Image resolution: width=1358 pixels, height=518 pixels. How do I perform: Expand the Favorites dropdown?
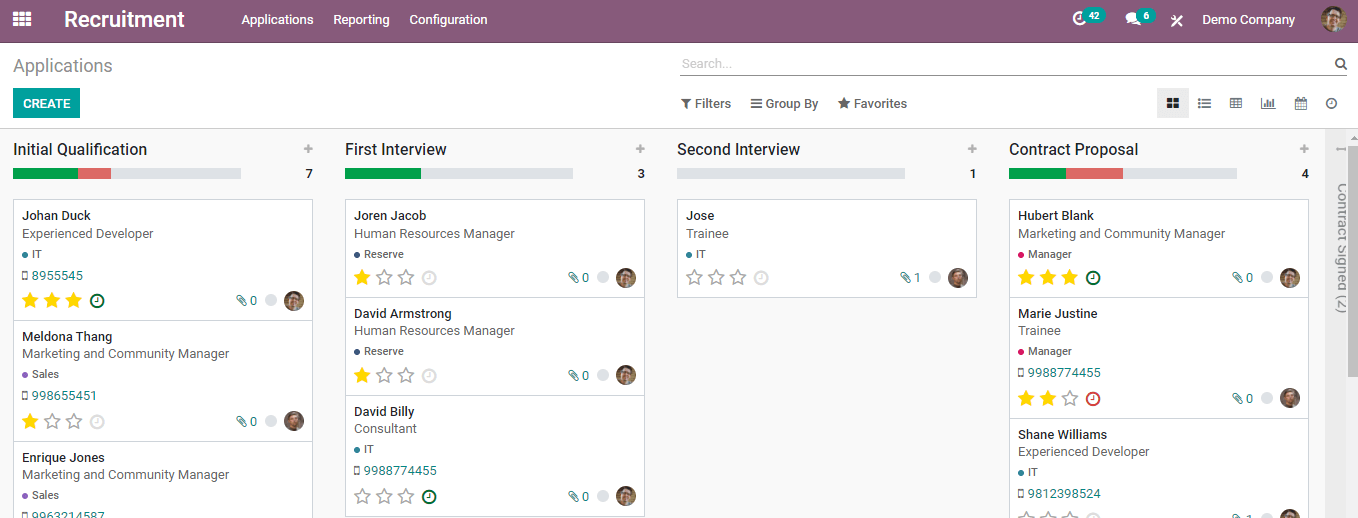pos(872,104)
